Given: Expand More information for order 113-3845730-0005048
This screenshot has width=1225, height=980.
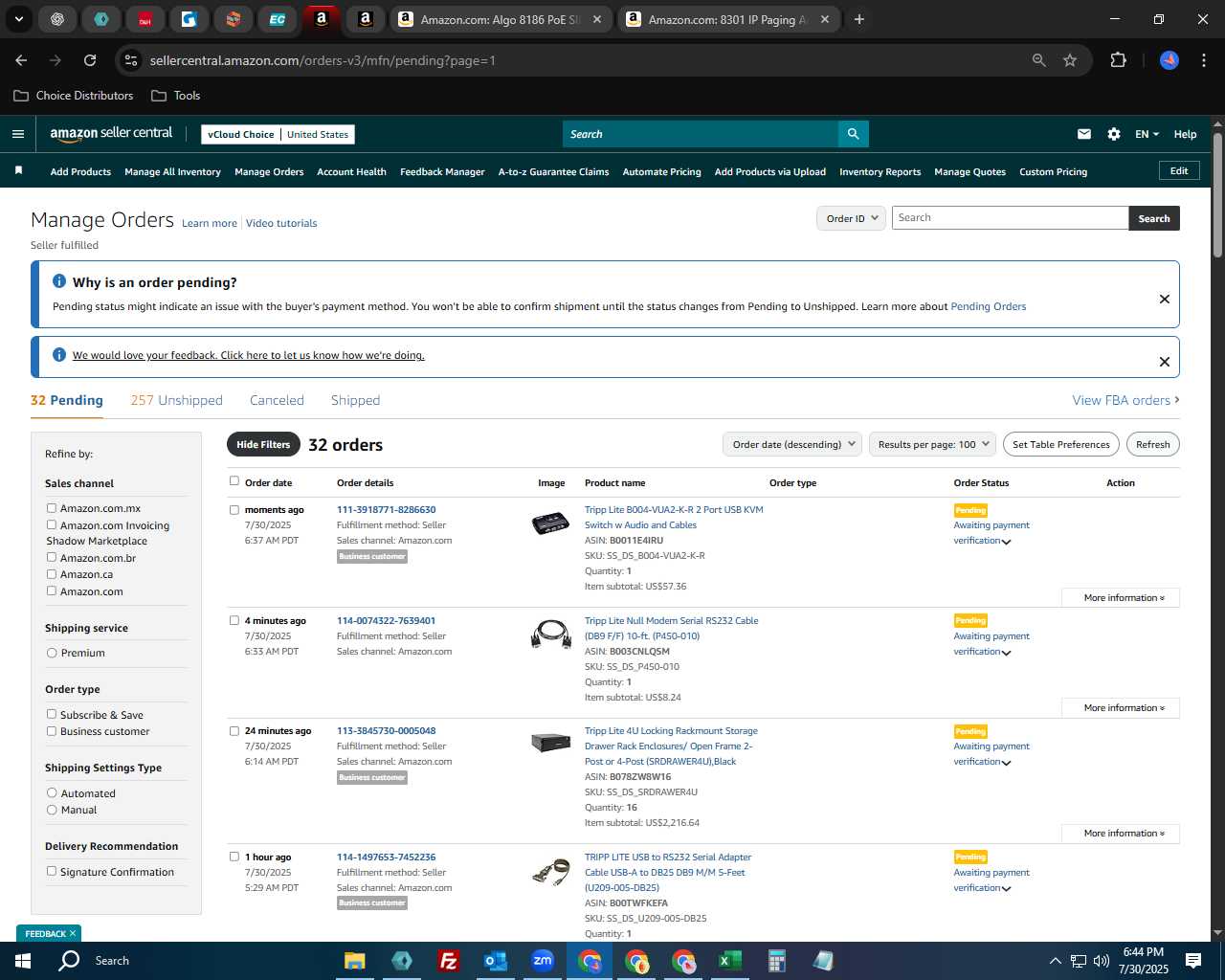Looking at the screenshot, I should [x=1121, y=833].
